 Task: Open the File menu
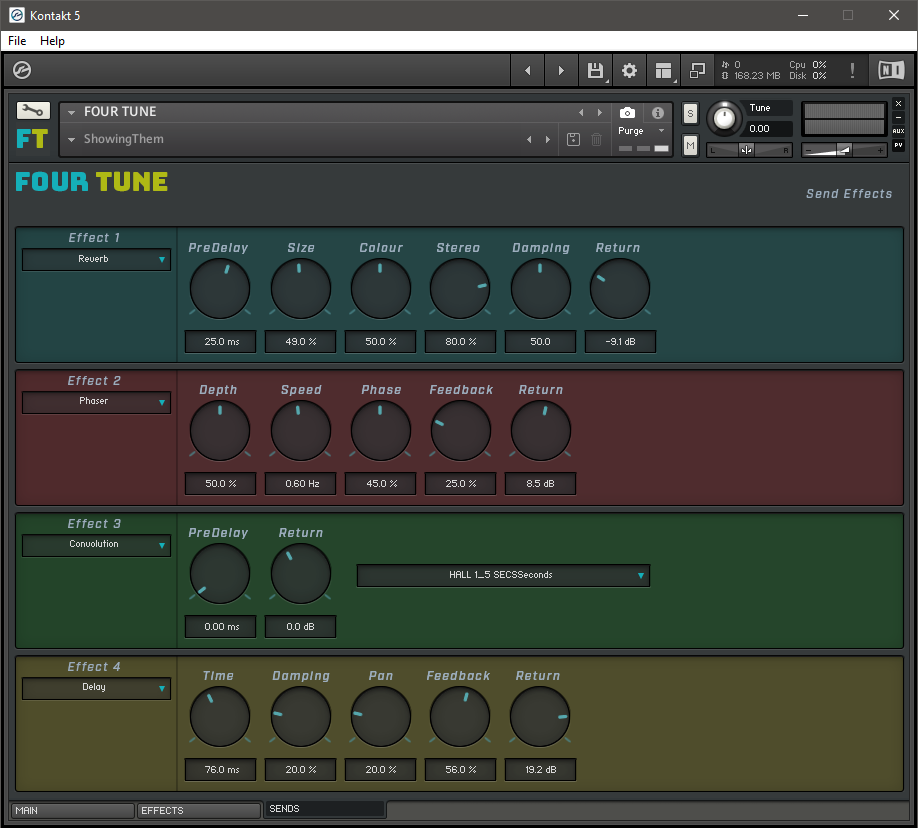(x=17, y=41)
